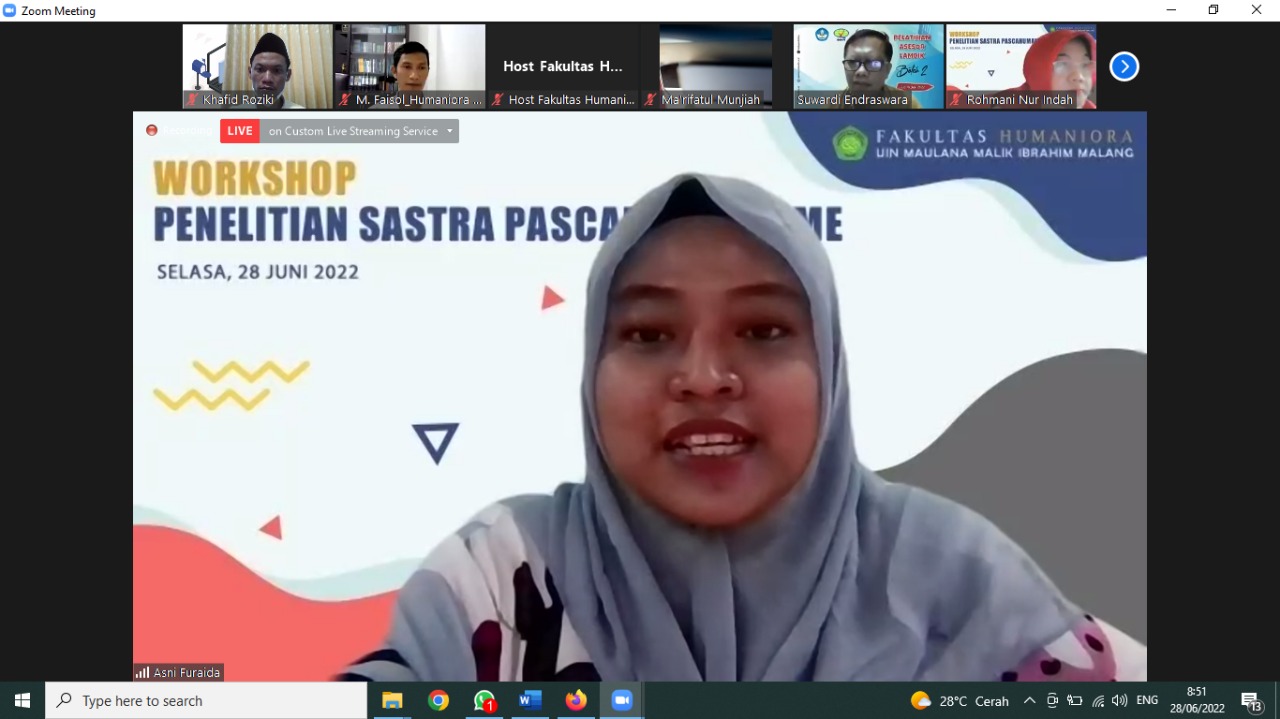Open Zoom from the taskbar
Image resolution: width=1280 pixels, height=719 pixels.
click(622, 701)
